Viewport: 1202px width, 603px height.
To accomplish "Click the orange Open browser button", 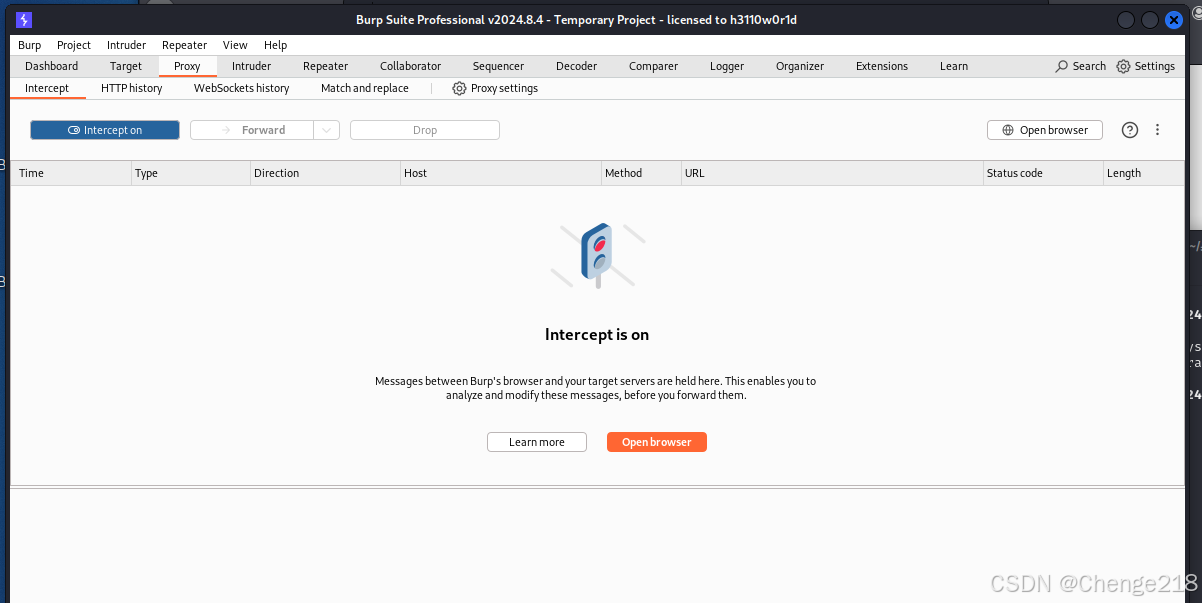I will click(x=657, y=442).
